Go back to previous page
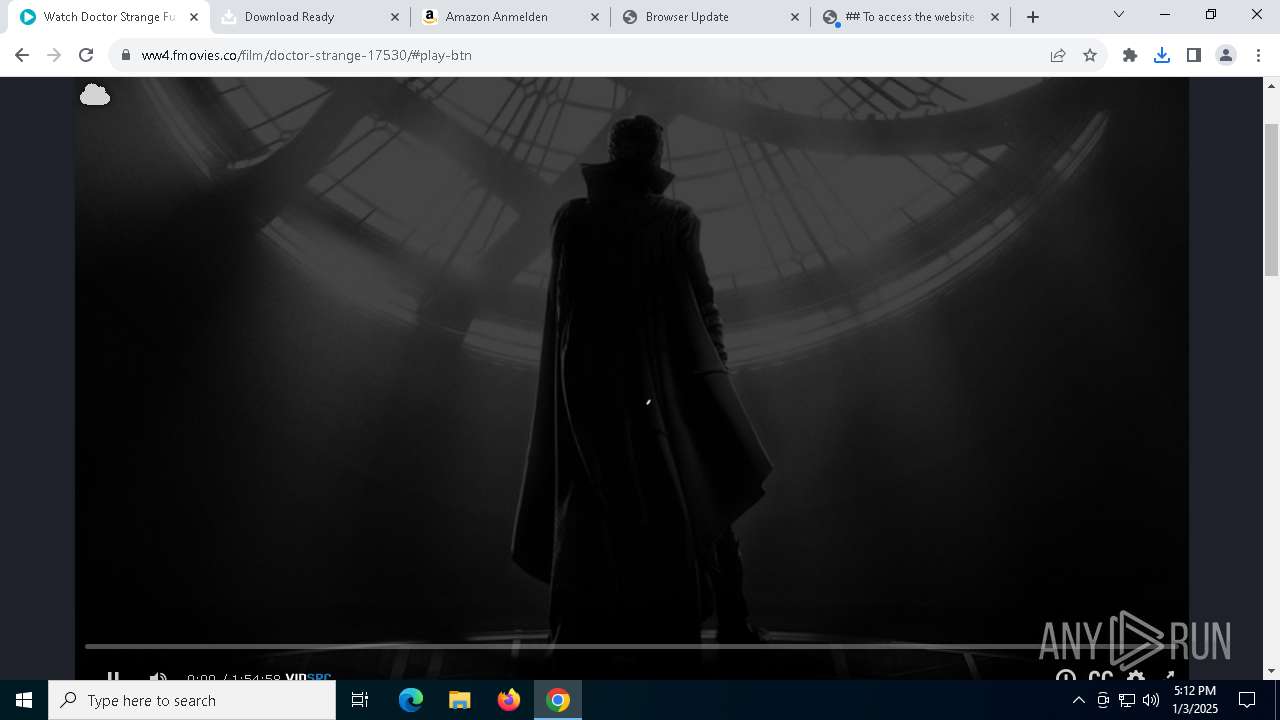Viewport: 1280px width, 720px height. coord(22,55)
